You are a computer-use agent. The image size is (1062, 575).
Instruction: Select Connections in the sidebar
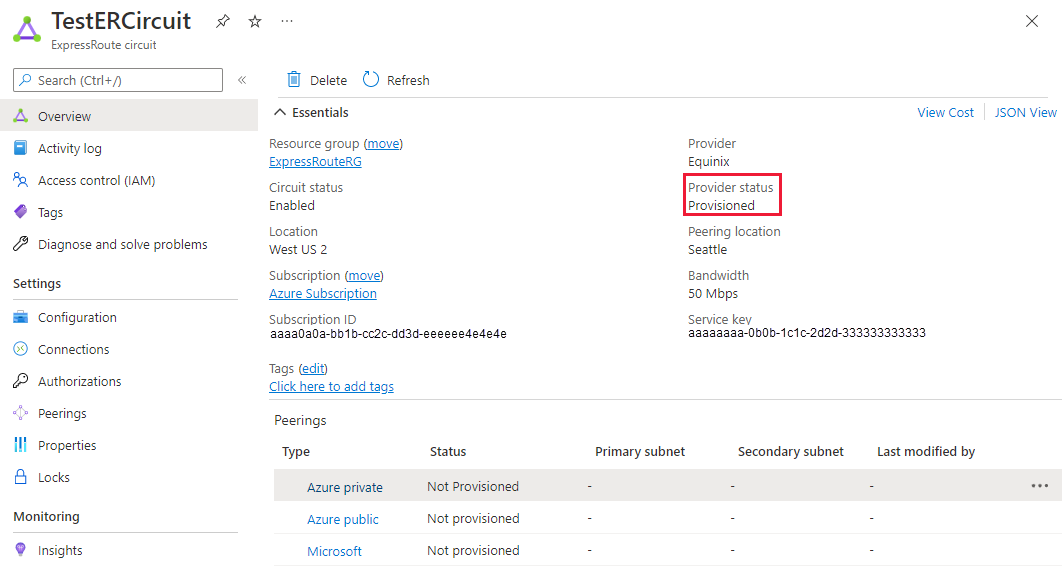pos(73,349)
